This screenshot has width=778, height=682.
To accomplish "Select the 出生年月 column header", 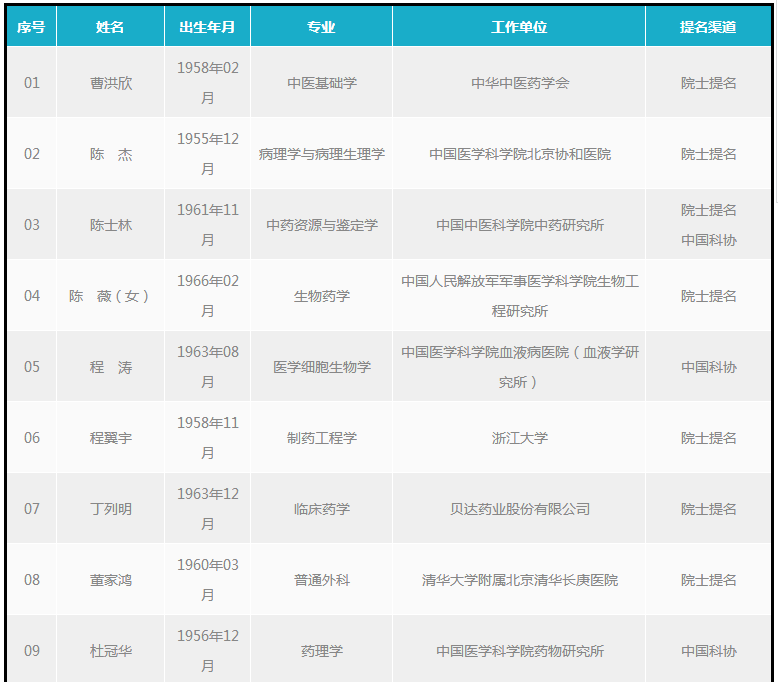I will (x=207, y=27).
